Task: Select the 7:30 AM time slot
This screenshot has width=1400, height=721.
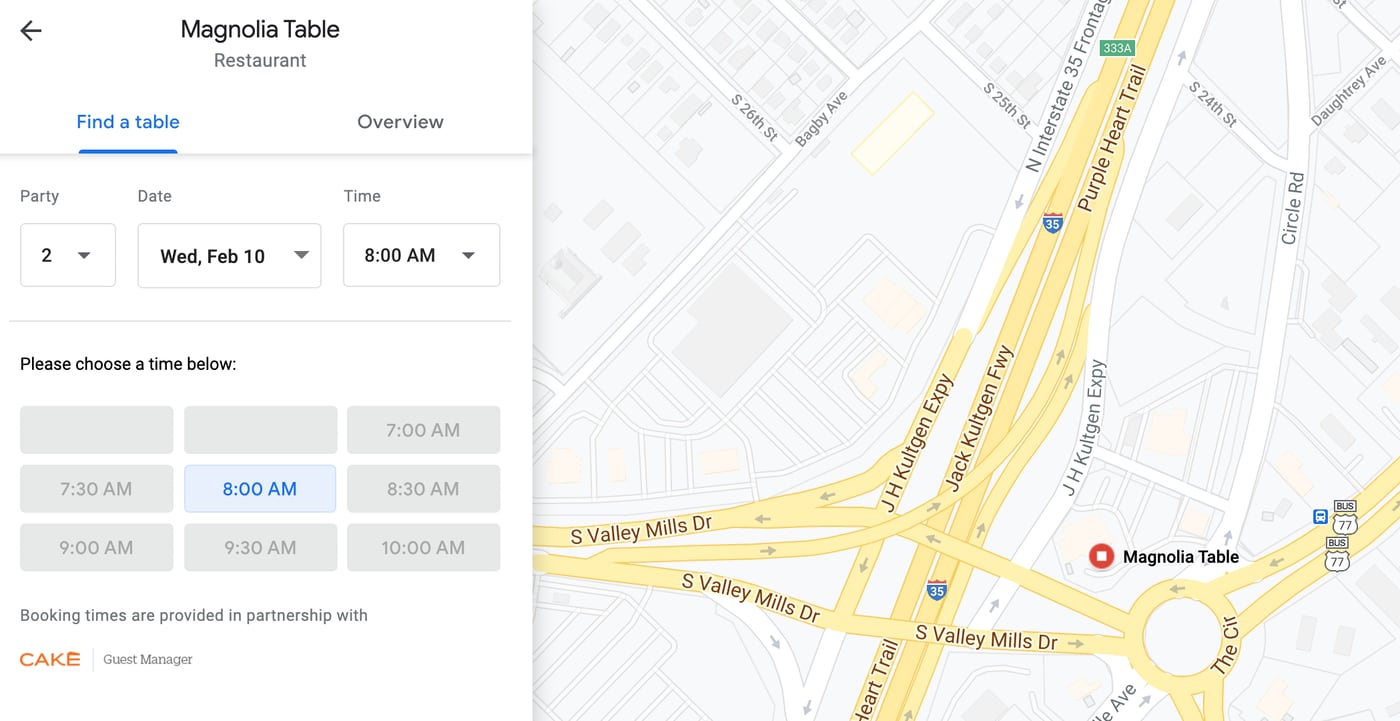Action: click(96, 489)
